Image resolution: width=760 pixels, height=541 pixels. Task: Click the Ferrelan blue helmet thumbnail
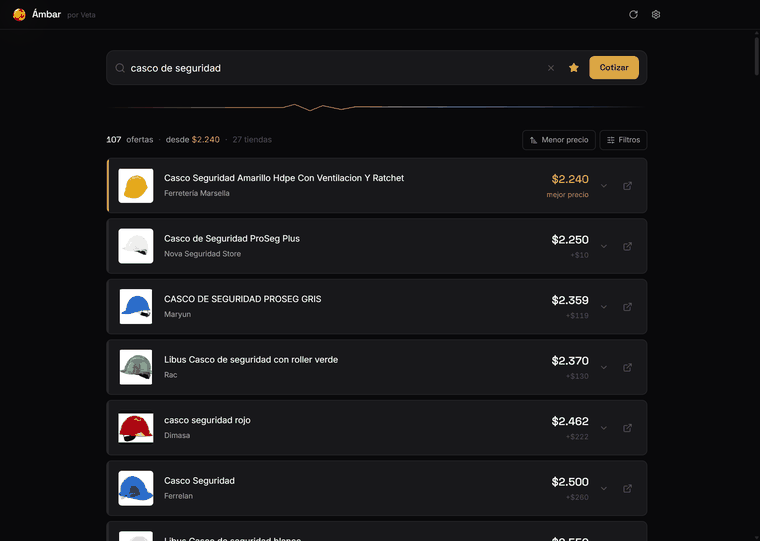tap(136, 488)
